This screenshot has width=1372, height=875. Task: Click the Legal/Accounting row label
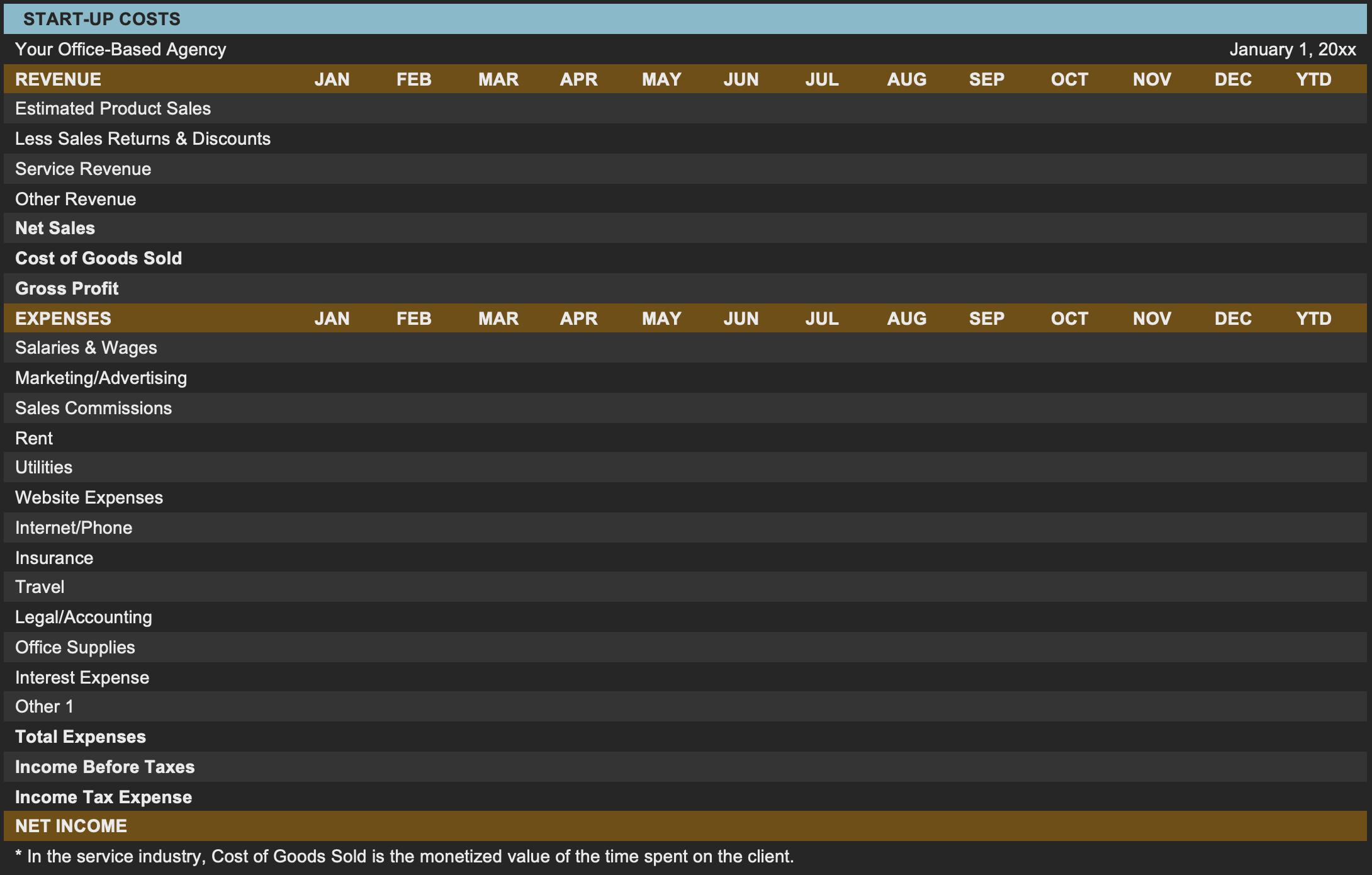83,617
